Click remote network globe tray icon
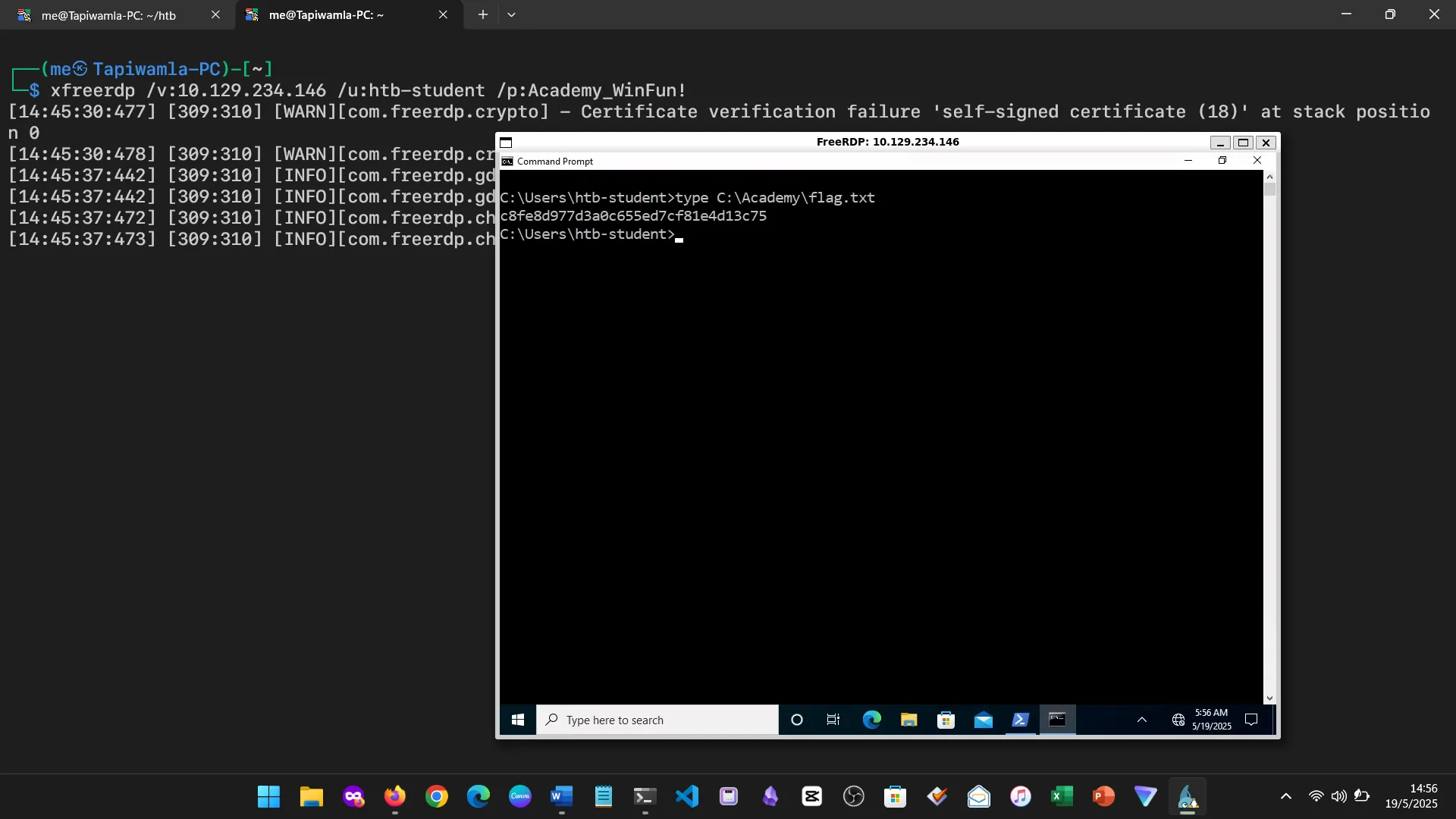 click(x=1178, y=720)
